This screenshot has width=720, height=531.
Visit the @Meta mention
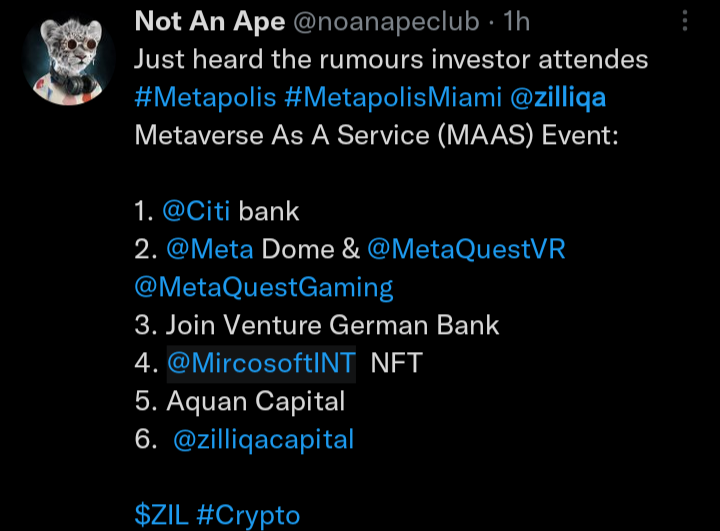[210, 249]
